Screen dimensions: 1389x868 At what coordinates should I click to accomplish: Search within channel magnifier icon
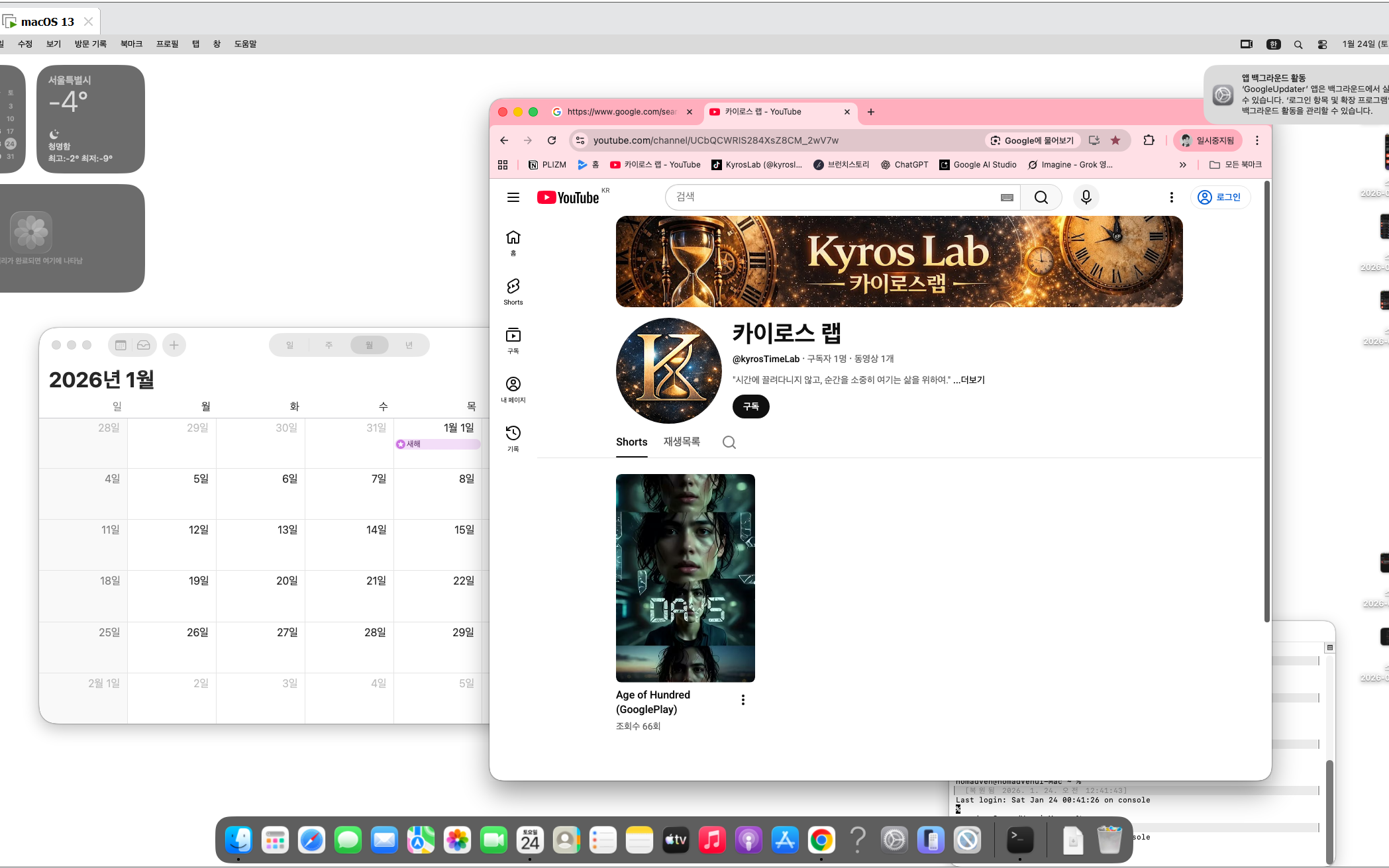[x=729, y=442]
